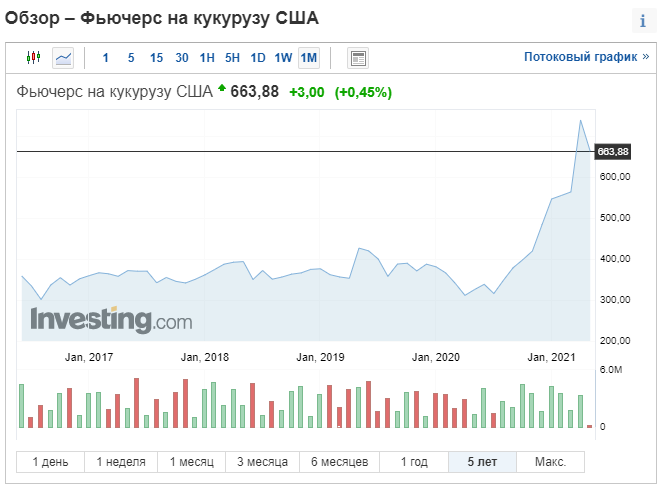Select the area line chart icon

coord(63,58)
